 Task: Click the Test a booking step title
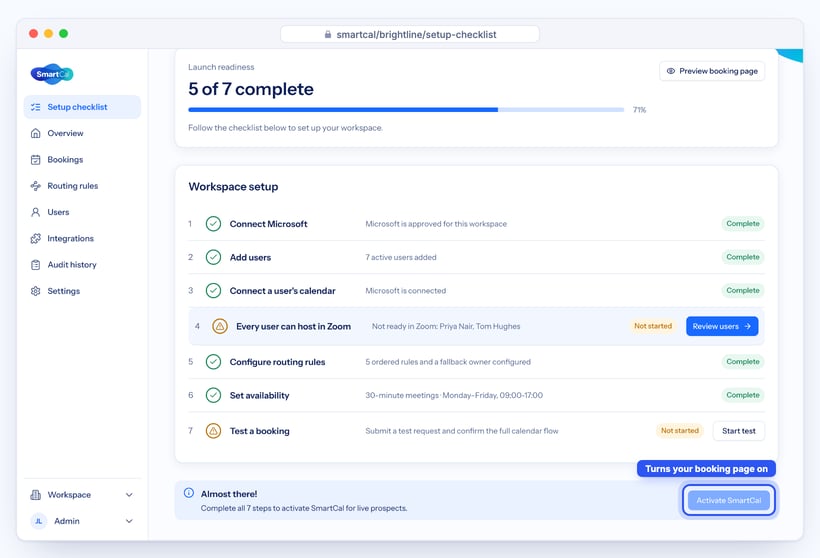[259, 431]
